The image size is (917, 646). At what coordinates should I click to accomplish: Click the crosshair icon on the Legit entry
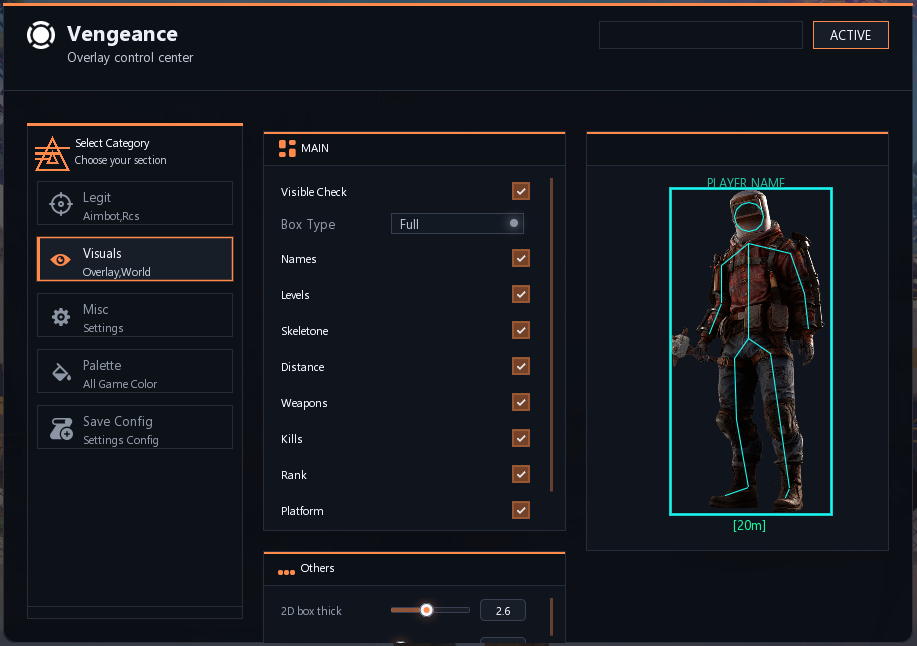pos(61,204)
